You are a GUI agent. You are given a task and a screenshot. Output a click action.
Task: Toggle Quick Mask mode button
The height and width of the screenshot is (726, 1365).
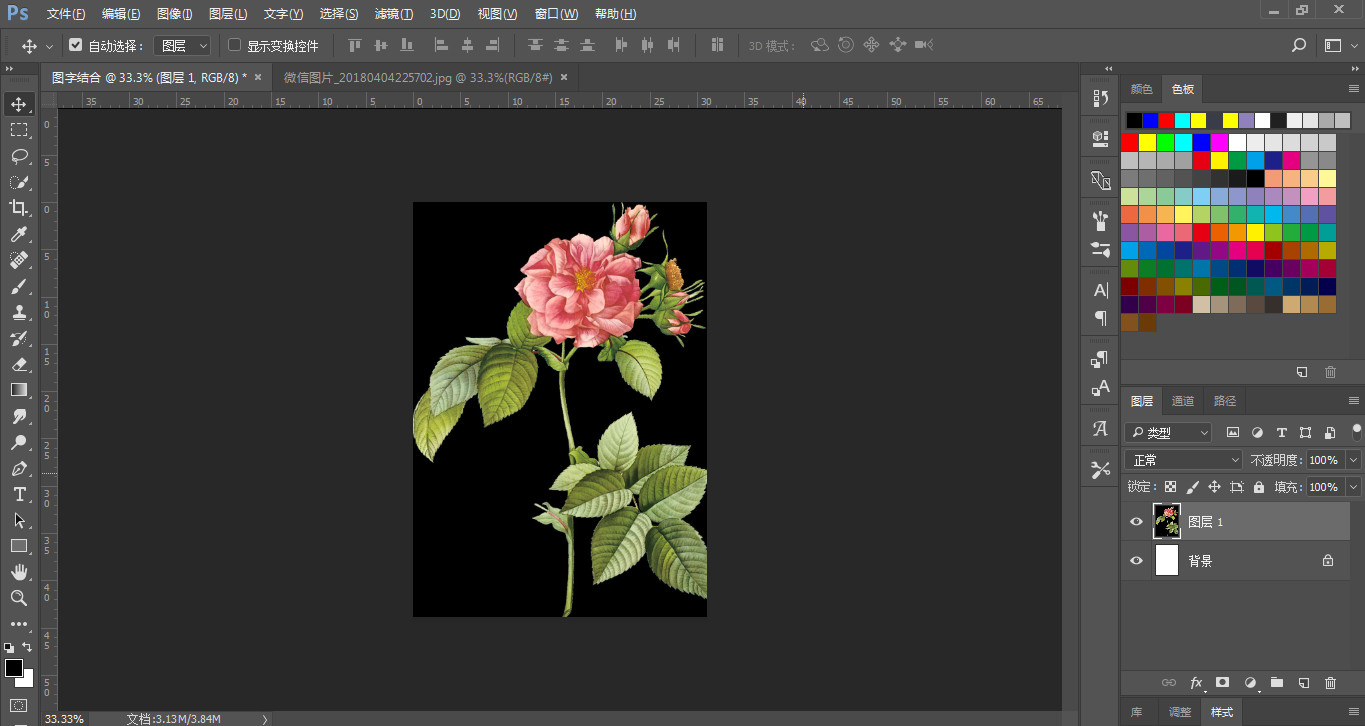click(19, 705)
